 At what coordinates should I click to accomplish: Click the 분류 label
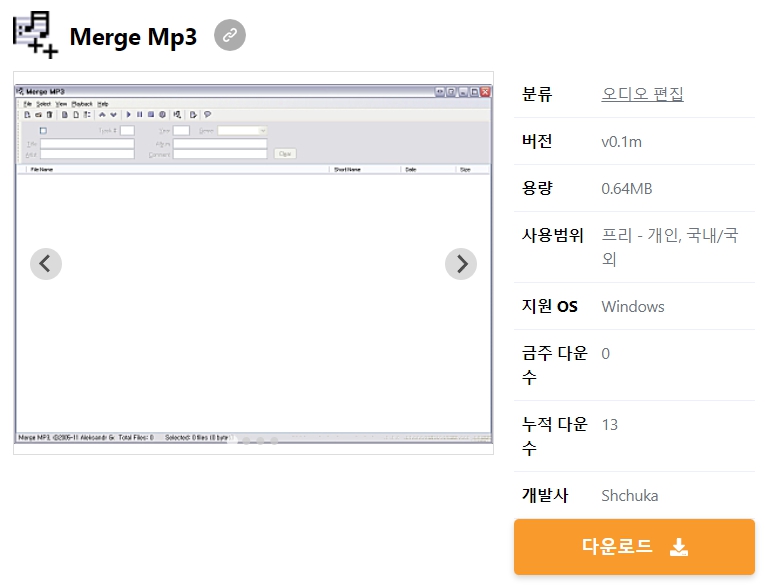coord(537,94)
